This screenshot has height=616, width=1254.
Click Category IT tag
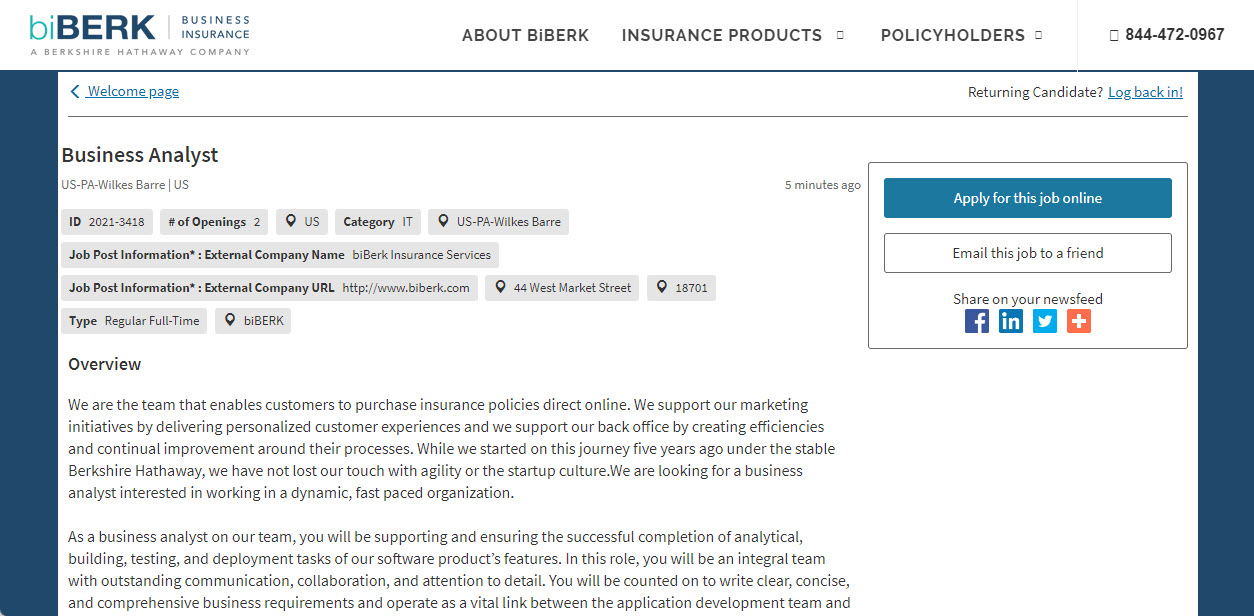tap(378, 222)
